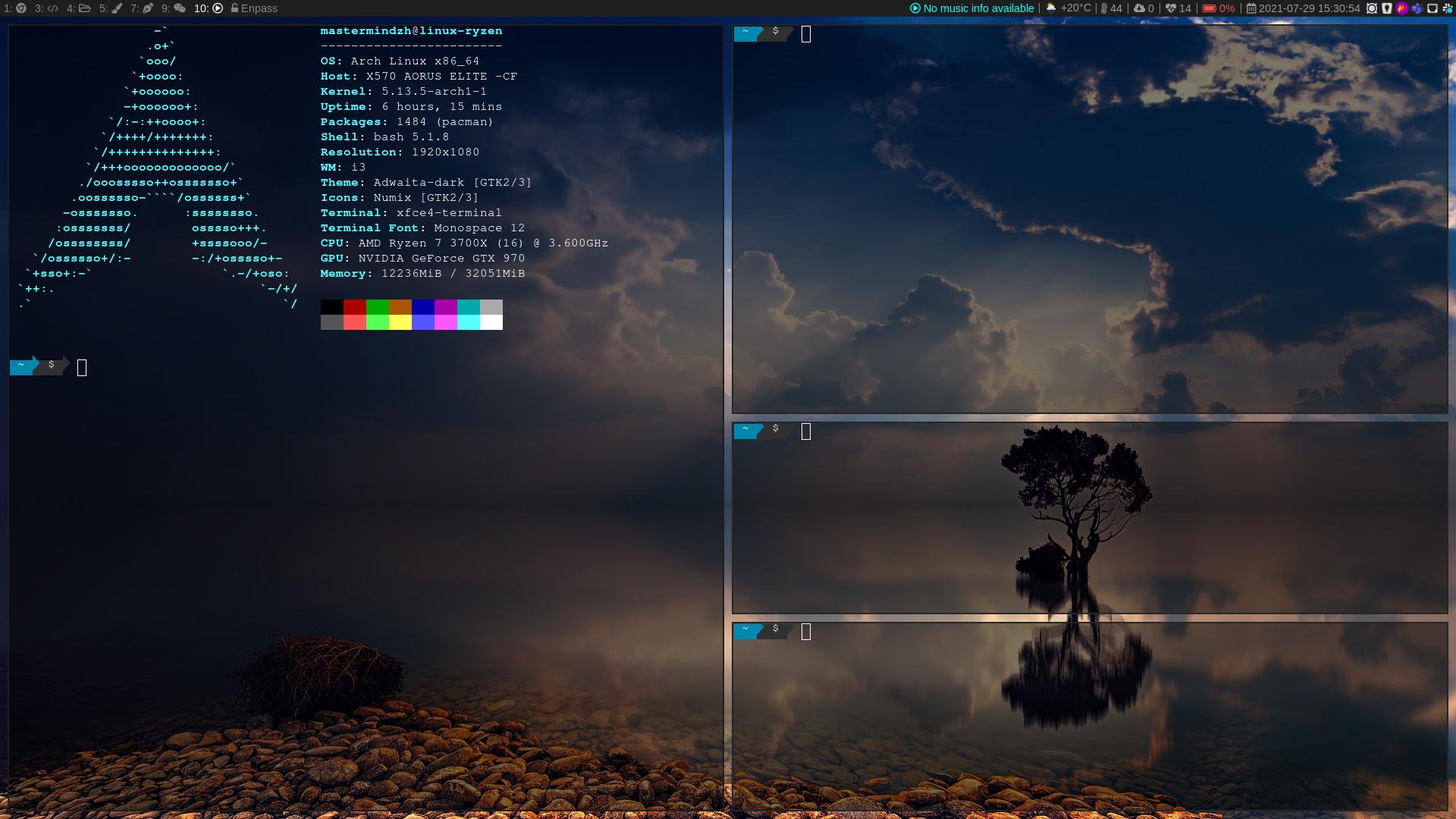Switch to workspace 1 with Chrome icon
The height and width of the screenshot is (819, 1456).
(x=15, y=8)
